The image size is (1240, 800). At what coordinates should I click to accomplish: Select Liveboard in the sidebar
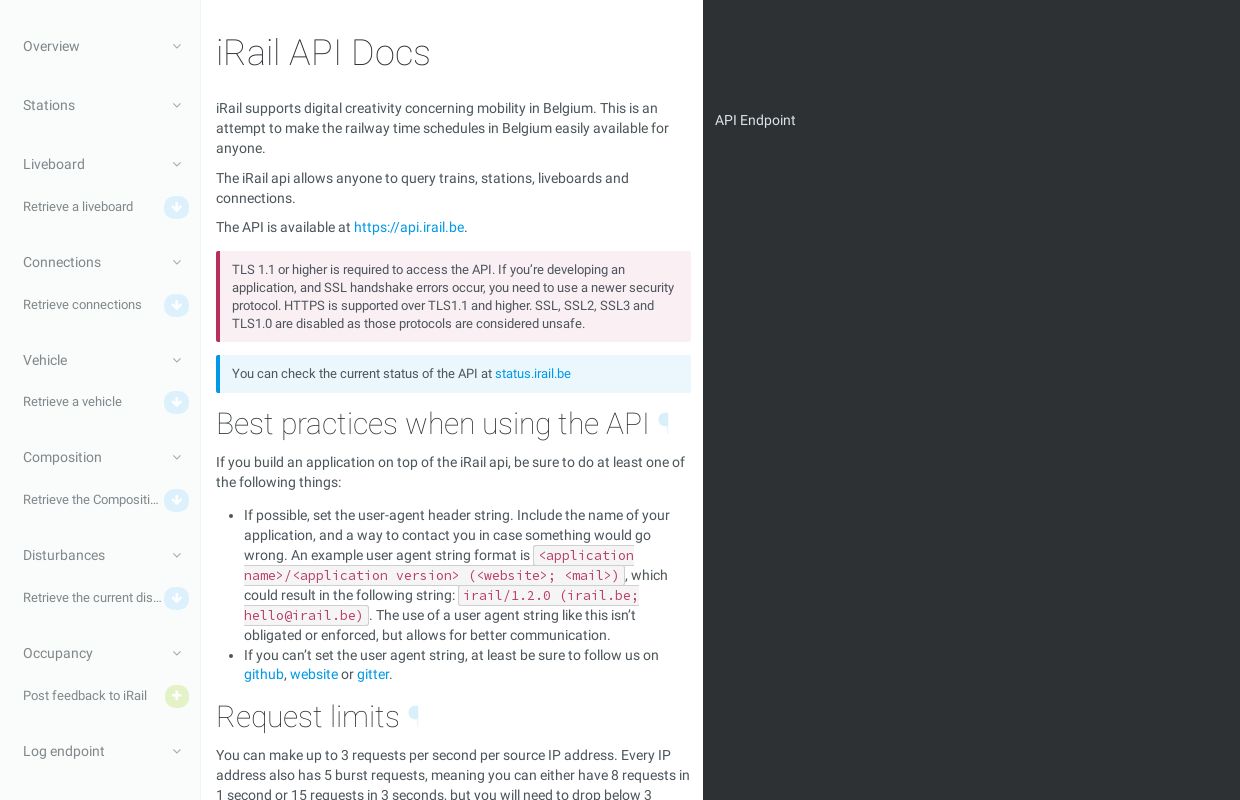tap(54, 164)
